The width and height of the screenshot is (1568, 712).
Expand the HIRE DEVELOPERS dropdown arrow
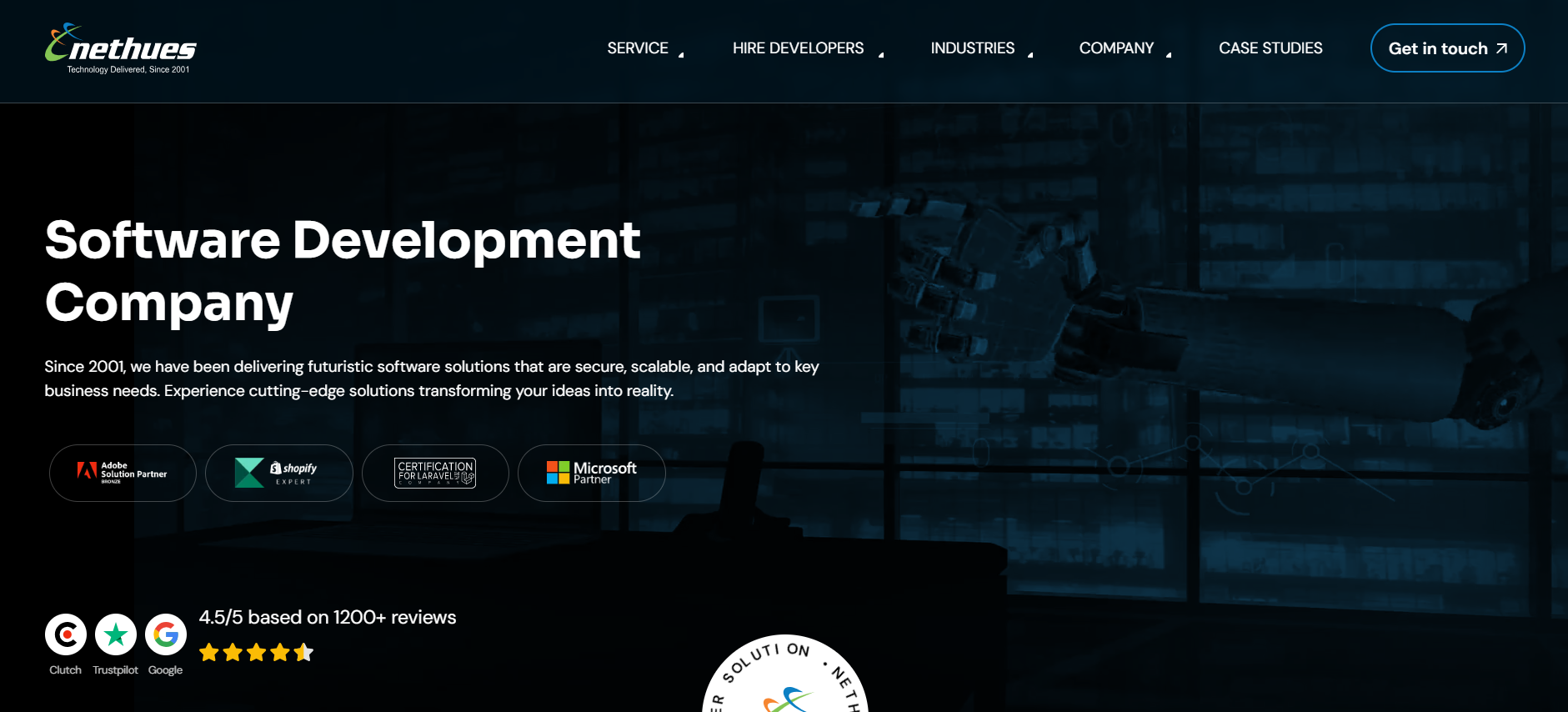881,54
